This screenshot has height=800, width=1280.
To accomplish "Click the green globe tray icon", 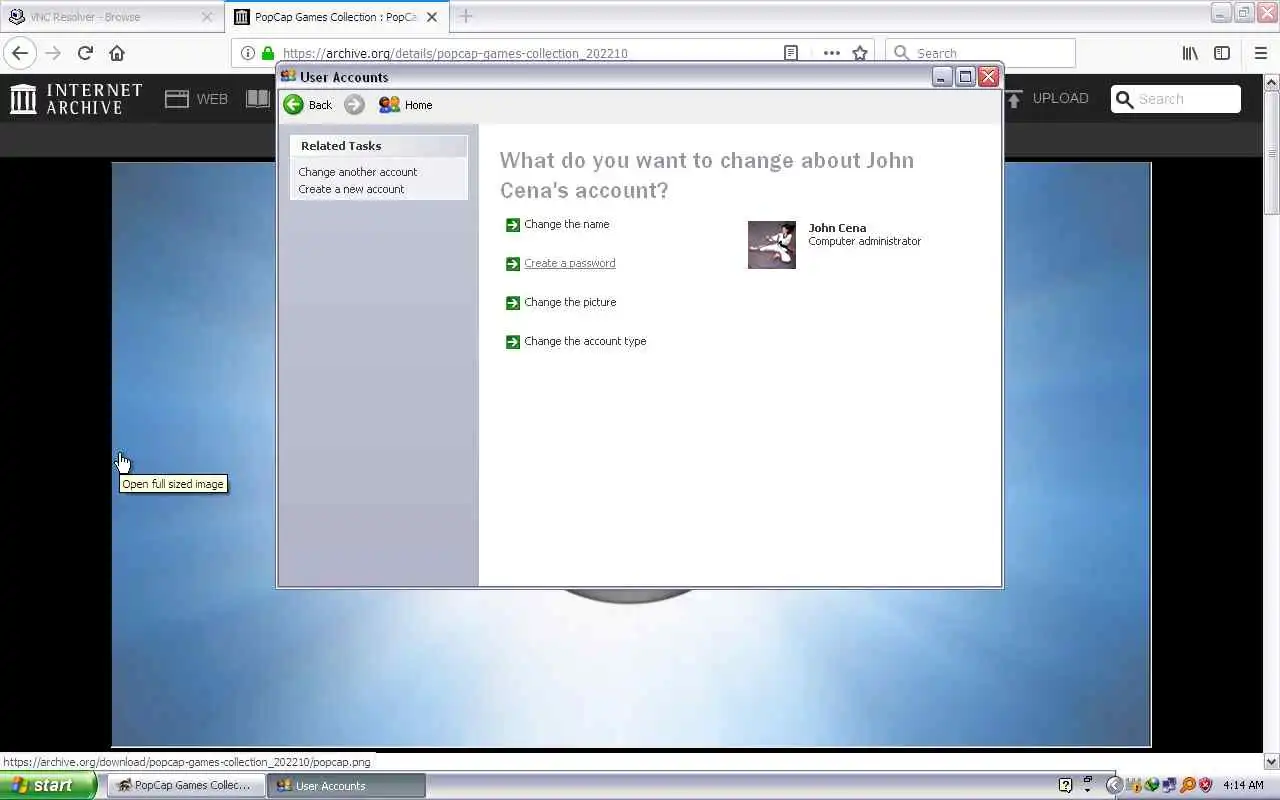I will [x=1152, y=785].
